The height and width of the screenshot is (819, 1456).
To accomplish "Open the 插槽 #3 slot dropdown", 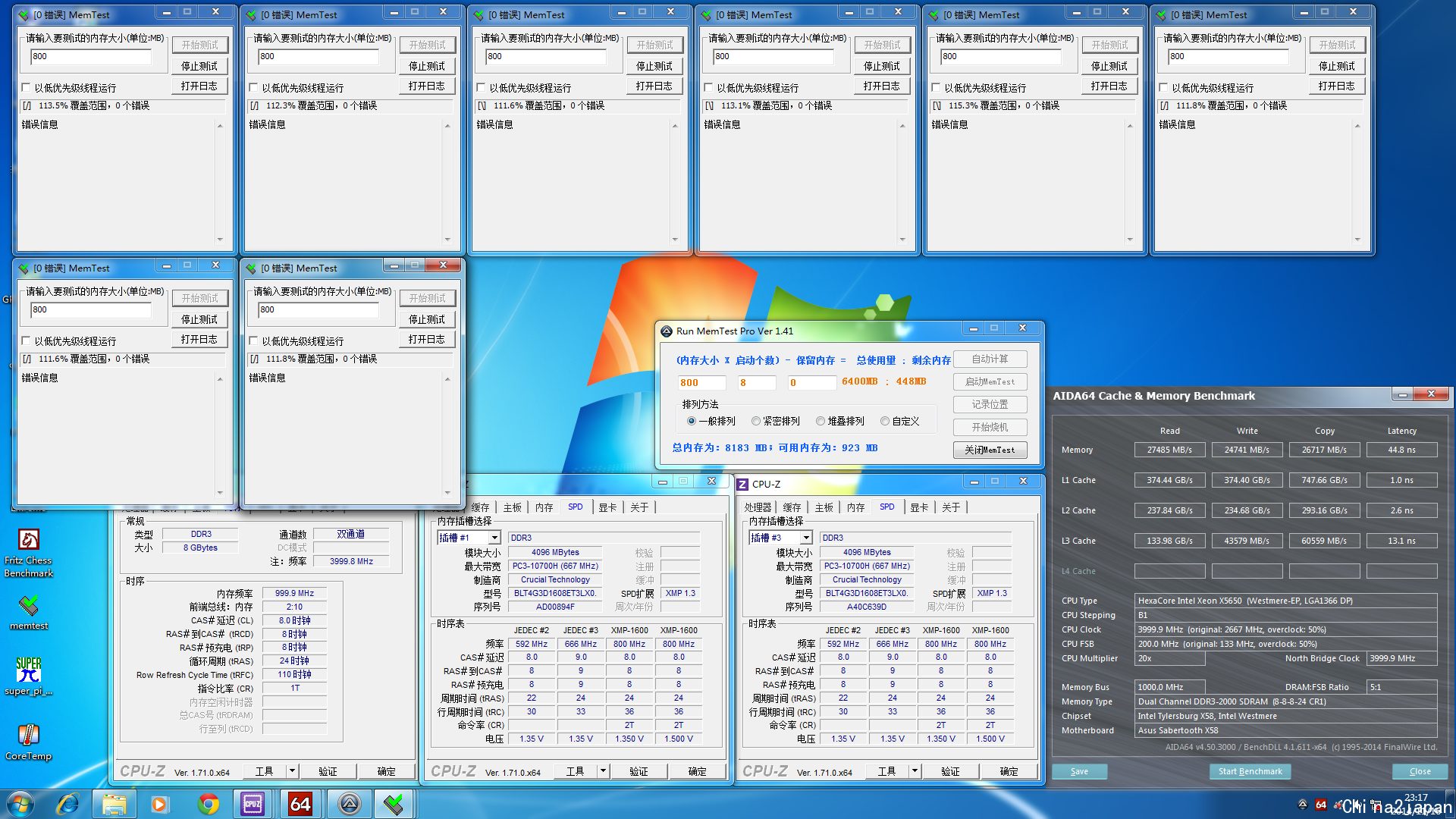I will coord(806,538).
